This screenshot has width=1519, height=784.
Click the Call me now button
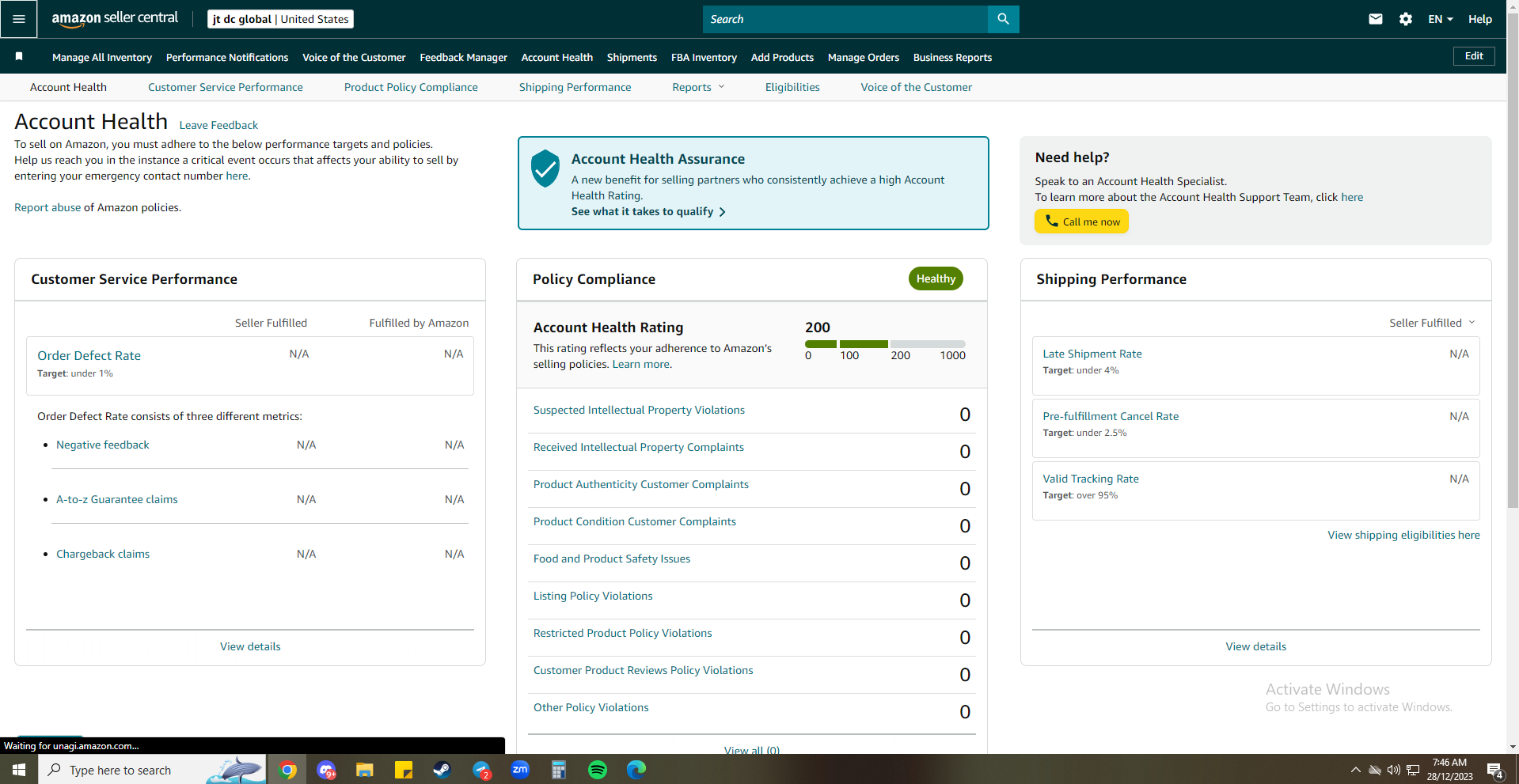(1081, 222)
